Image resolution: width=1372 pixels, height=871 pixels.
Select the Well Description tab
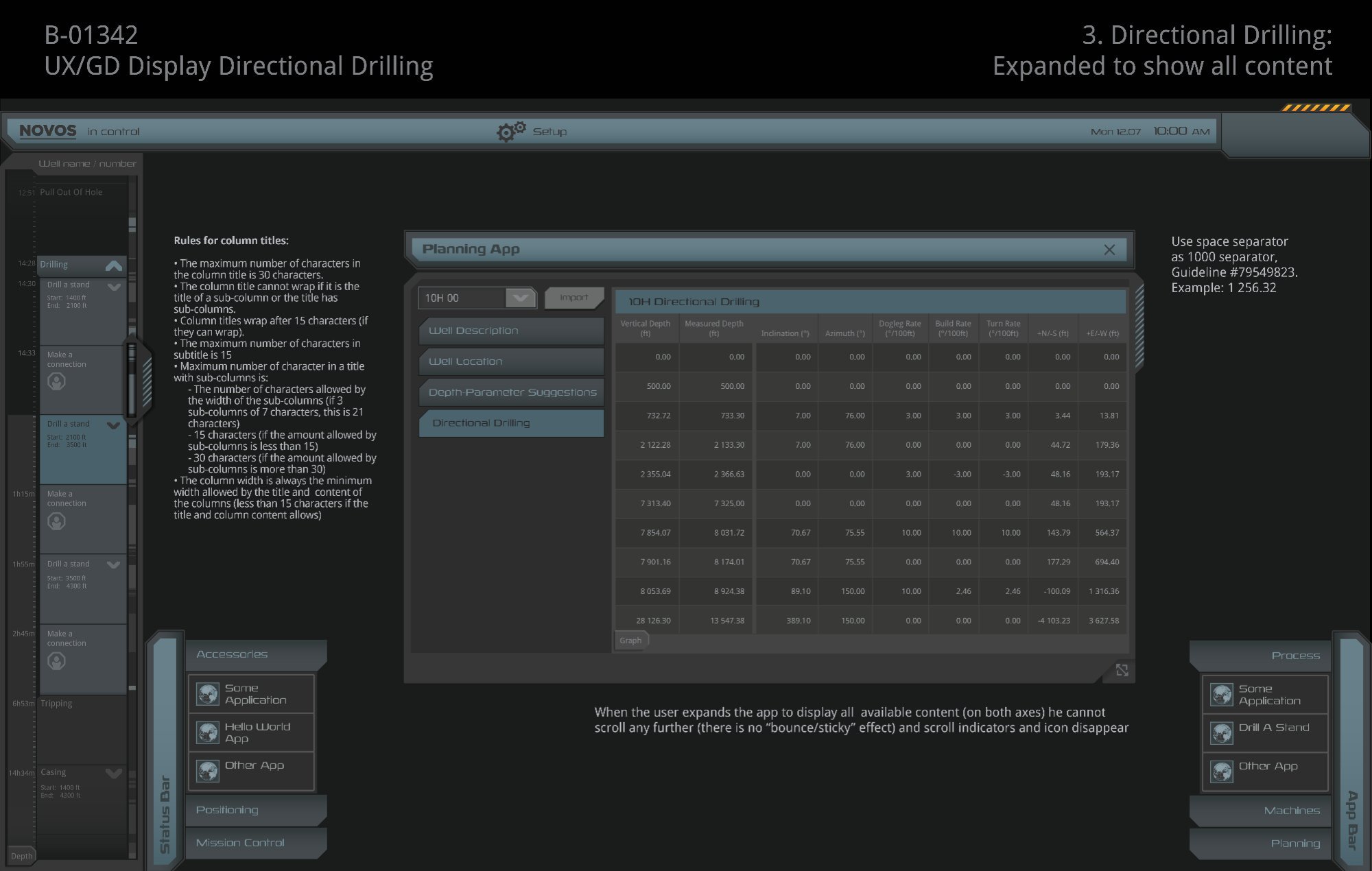[x=511, y=331]
